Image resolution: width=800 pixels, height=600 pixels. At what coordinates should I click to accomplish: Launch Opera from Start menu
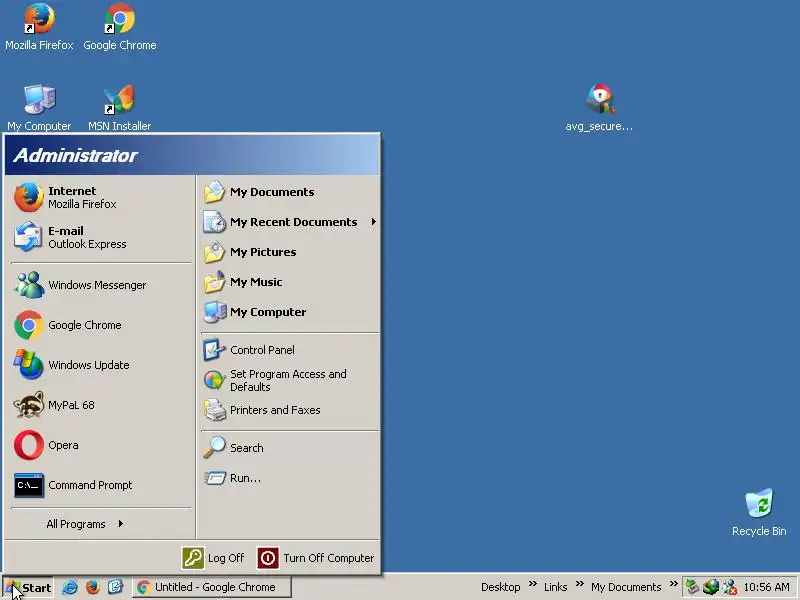click(x=99, y=445)
